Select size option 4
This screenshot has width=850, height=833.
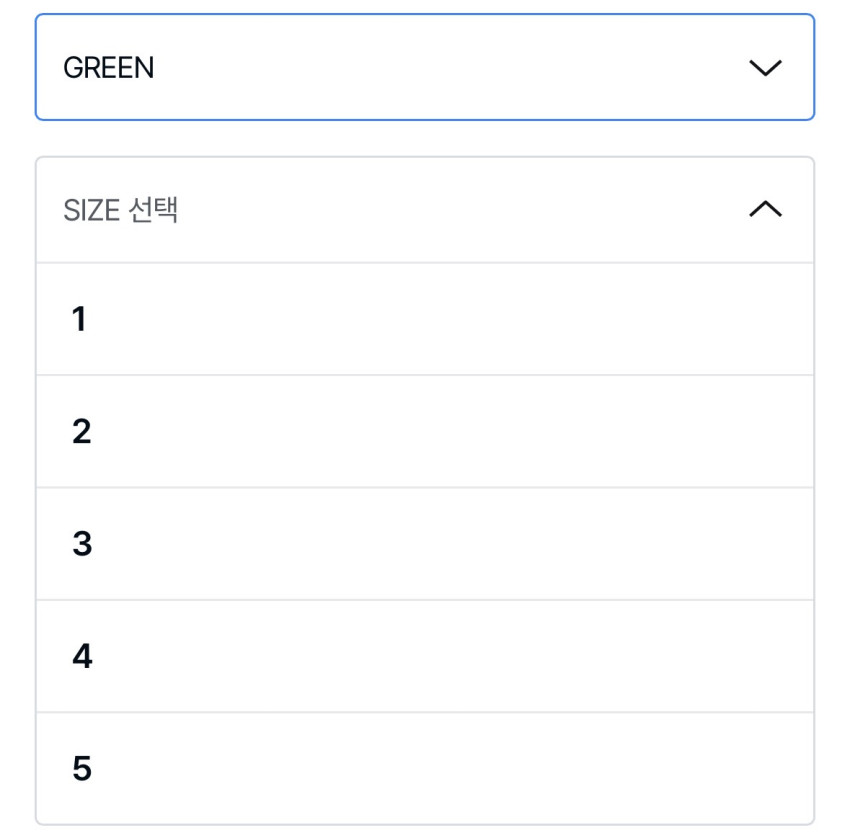[425, 657]
